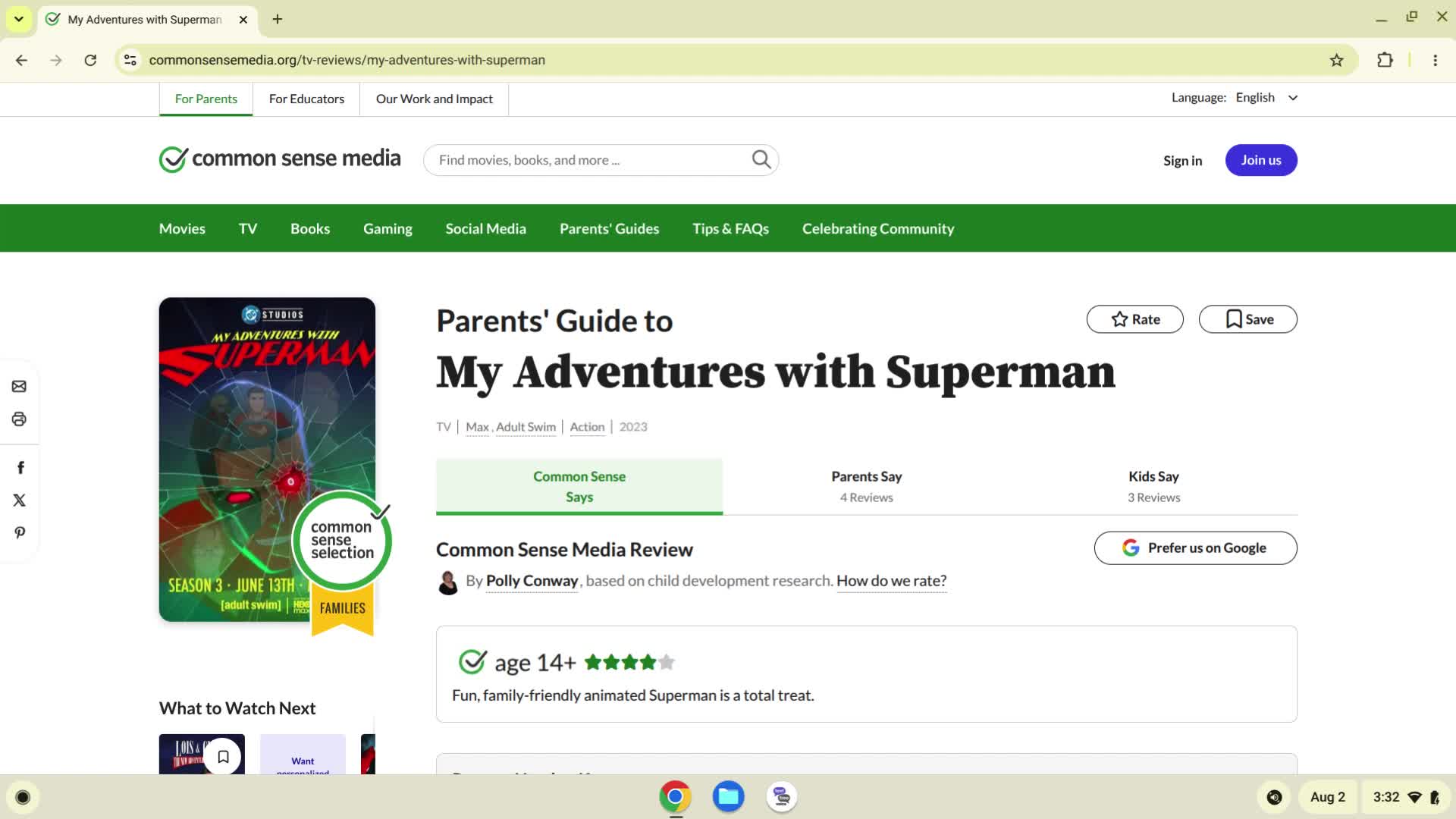Select the For Parents tab
The image size is (1456, 819).
pos(206,99)
